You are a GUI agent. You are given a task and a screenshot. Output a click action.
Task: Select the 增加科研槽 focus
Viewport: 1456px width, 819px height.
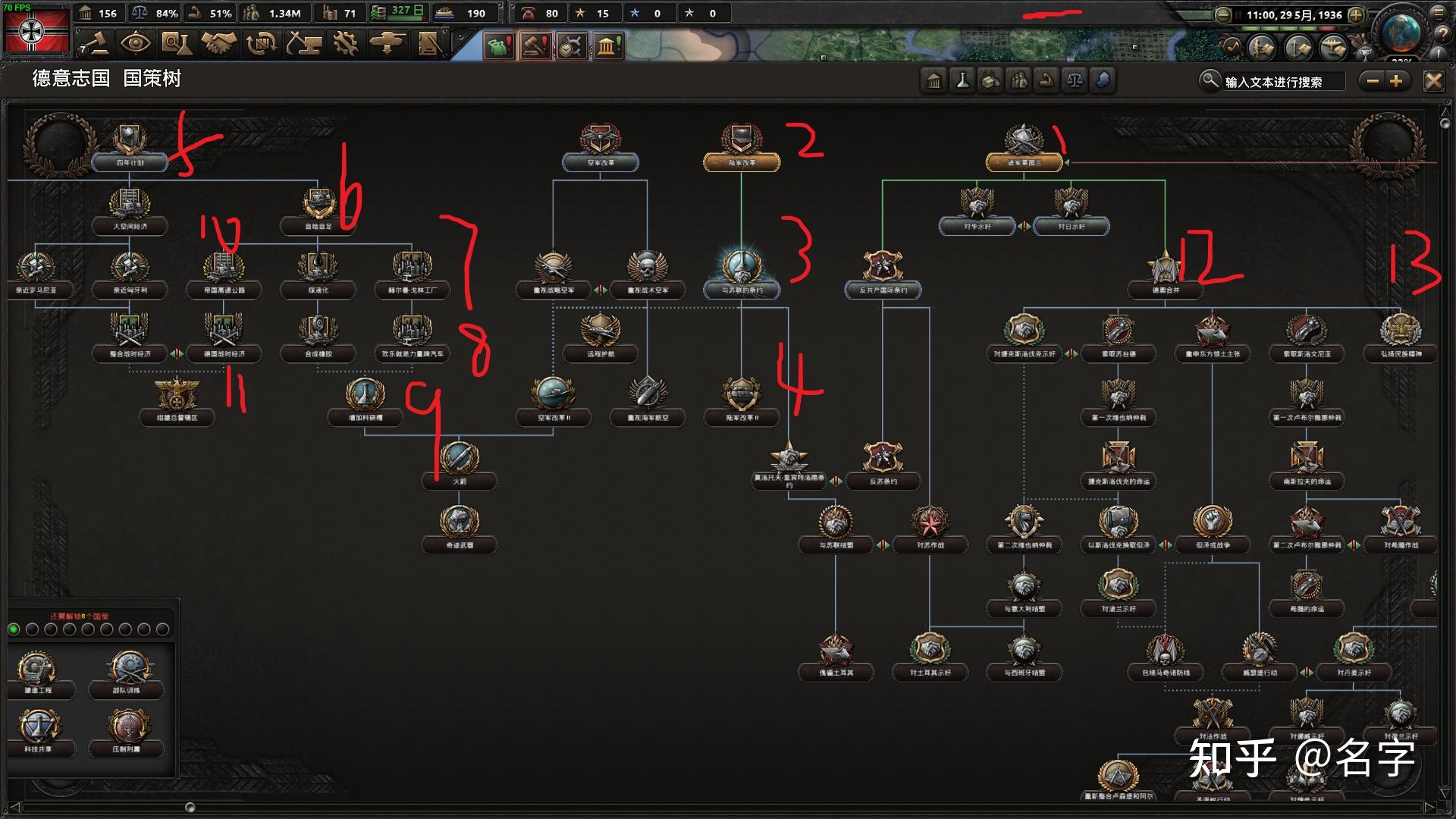(x=366, y=403)
